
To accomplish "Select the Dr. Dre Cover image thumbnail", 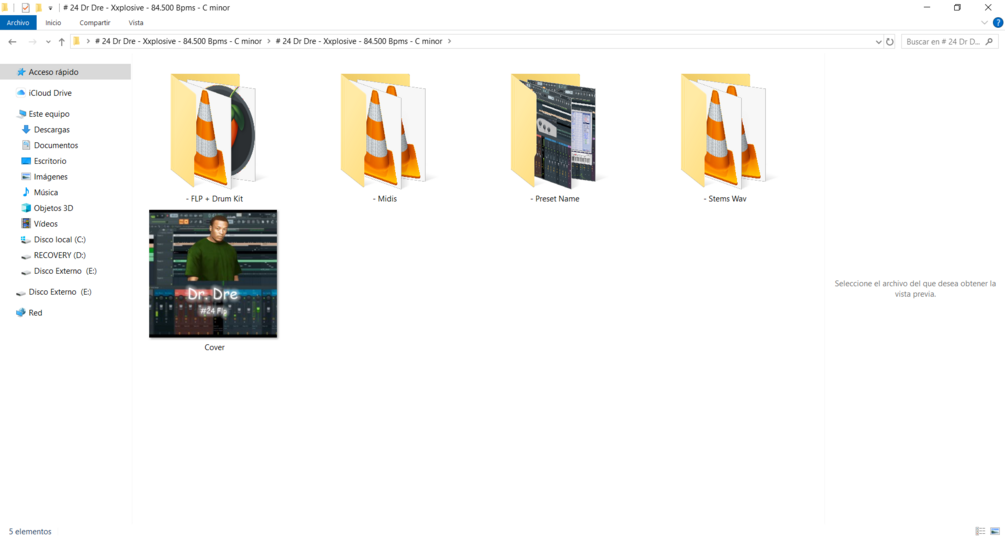I will 213,274.
